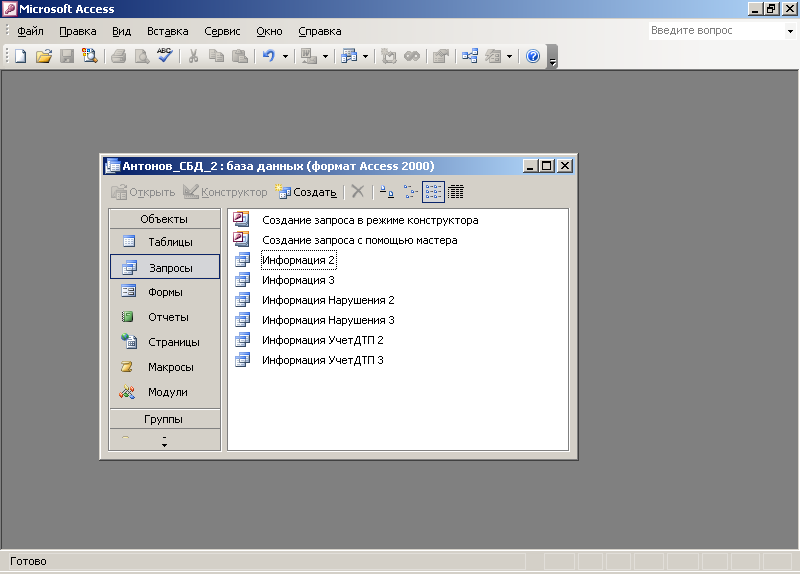Image resolution: width=800 pixels, height=574 pixels.
Task: Select query Информация Нарушения 3
Action: [315, 320]
